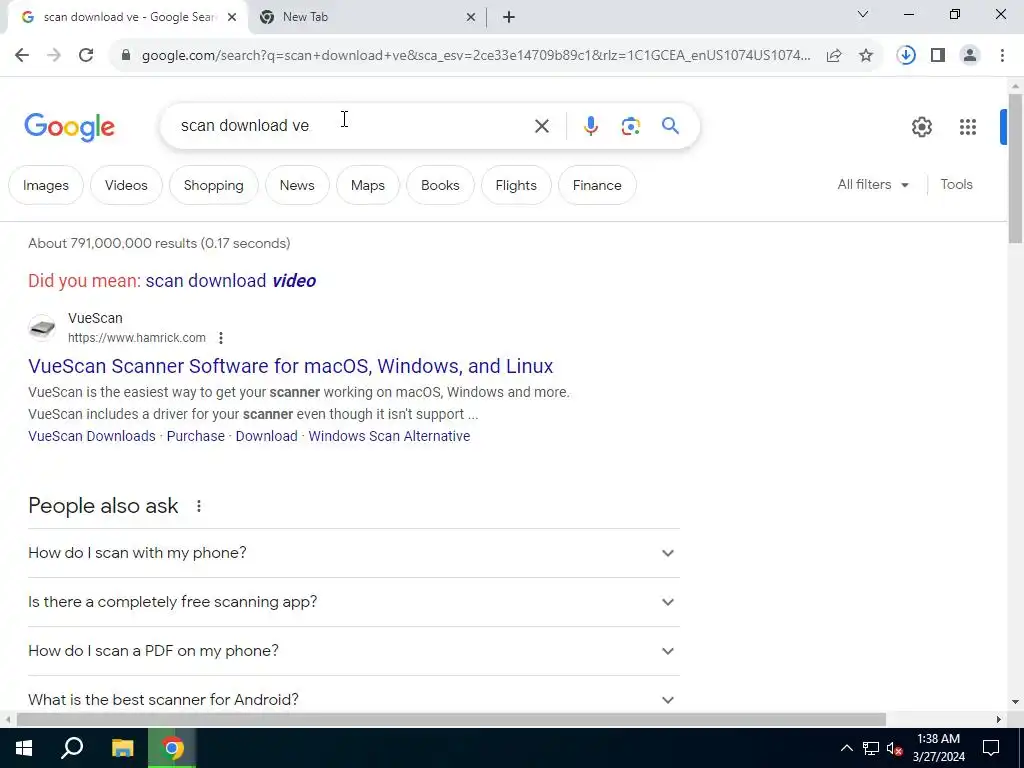Open the Chrome downloads icon
Viewport: 1024px width, 768px height.
(906, 56)
